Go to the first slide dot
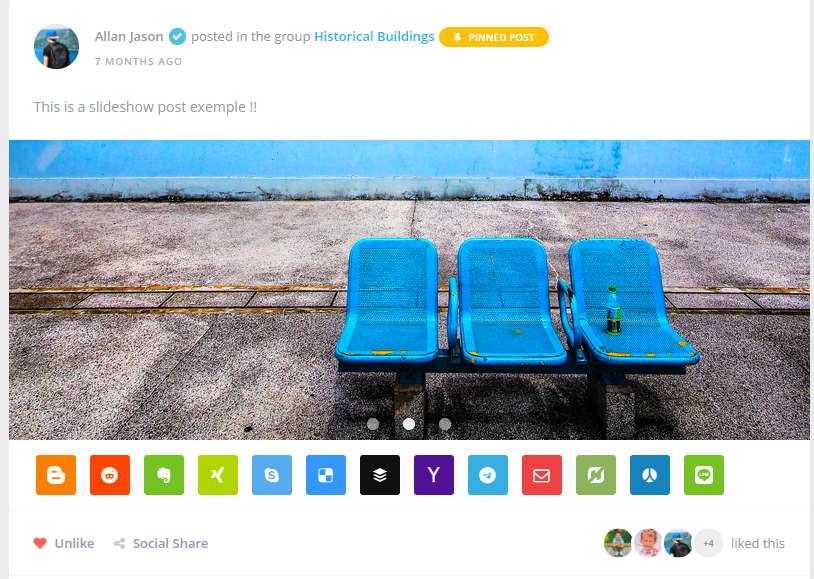 pyautogui.click(x=373, y=424)
